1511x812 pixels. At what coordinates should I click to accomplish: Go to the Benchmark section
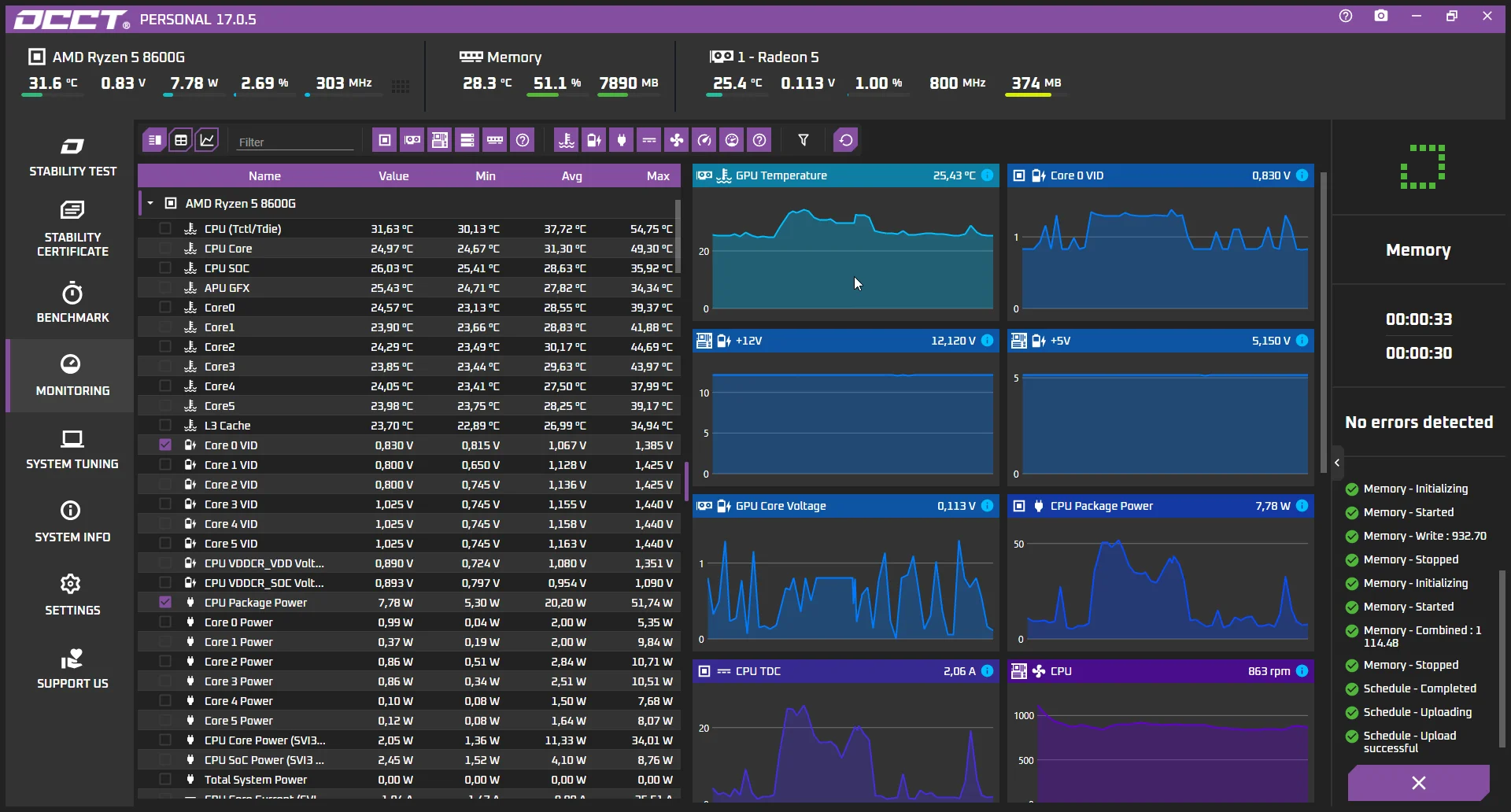tap(72, 303)
